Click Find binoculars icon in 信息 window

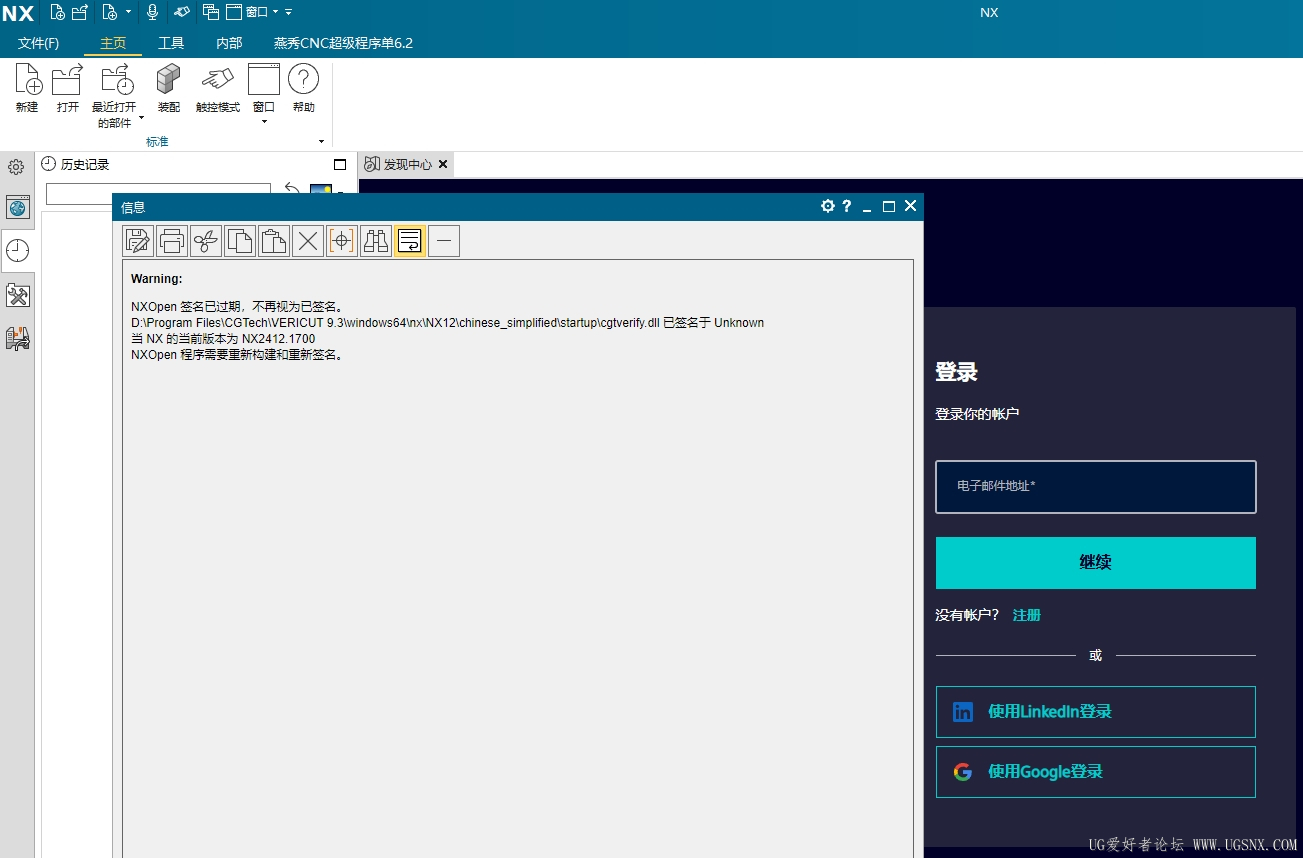click(x=376, y=241)
